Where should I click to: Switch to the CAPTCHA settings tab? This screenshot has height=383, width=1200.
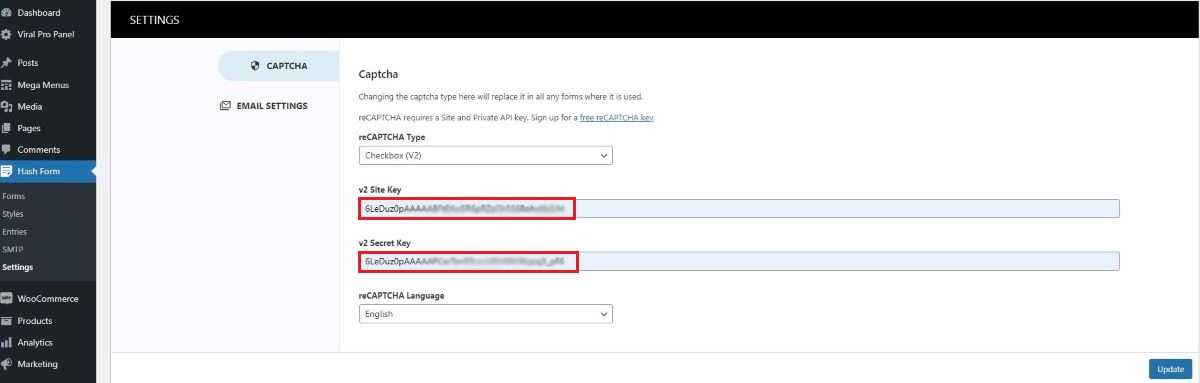(x=278, y=66)
